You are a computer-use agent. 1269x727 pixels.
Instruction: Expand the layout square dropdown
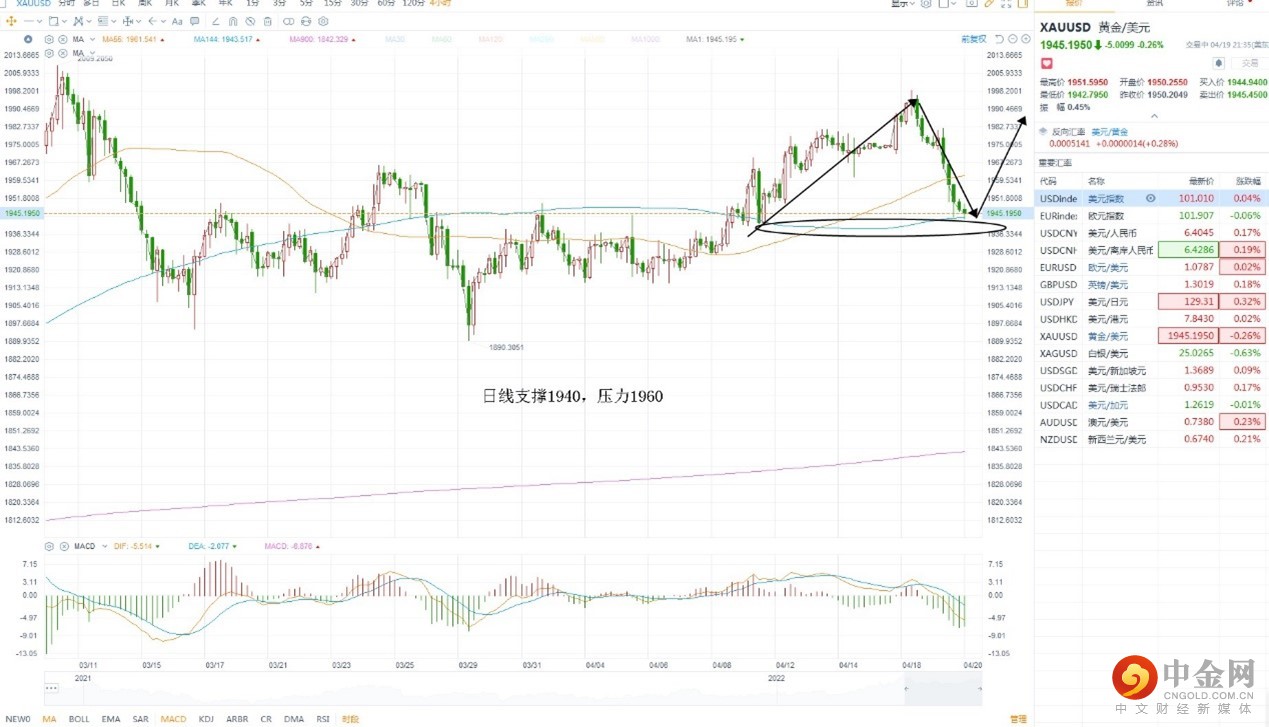[954, 4]
